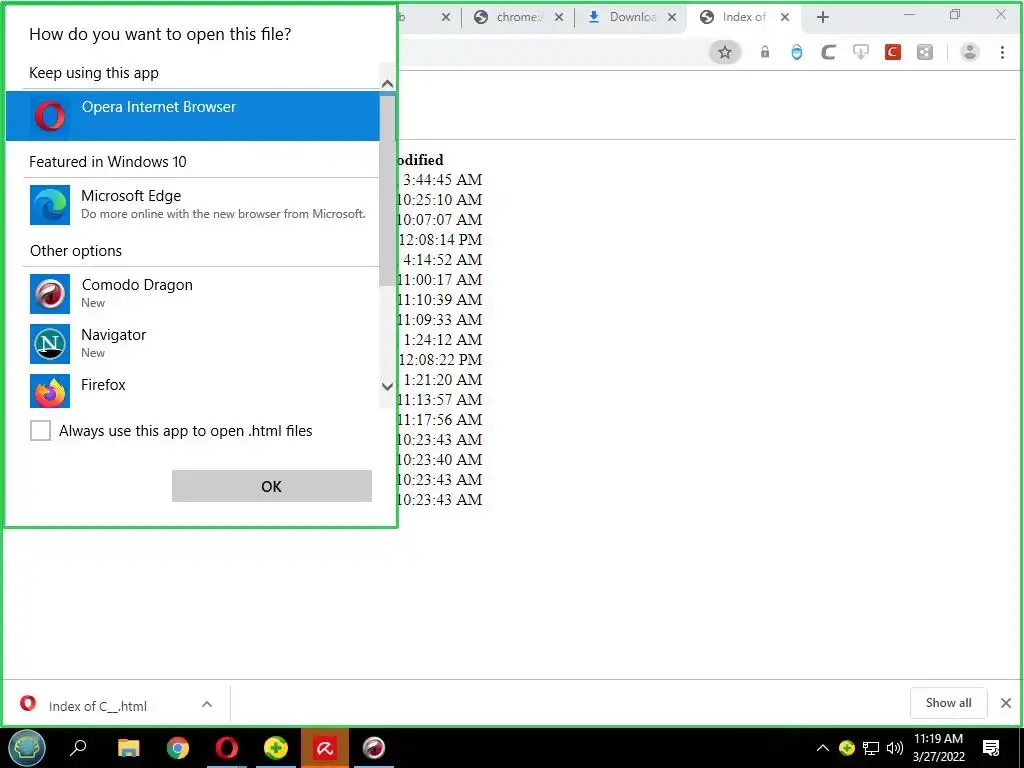The image size is (1024, 768).
Task: Click the 1:24:12 AM modified entry
Action: click(443, 340)
